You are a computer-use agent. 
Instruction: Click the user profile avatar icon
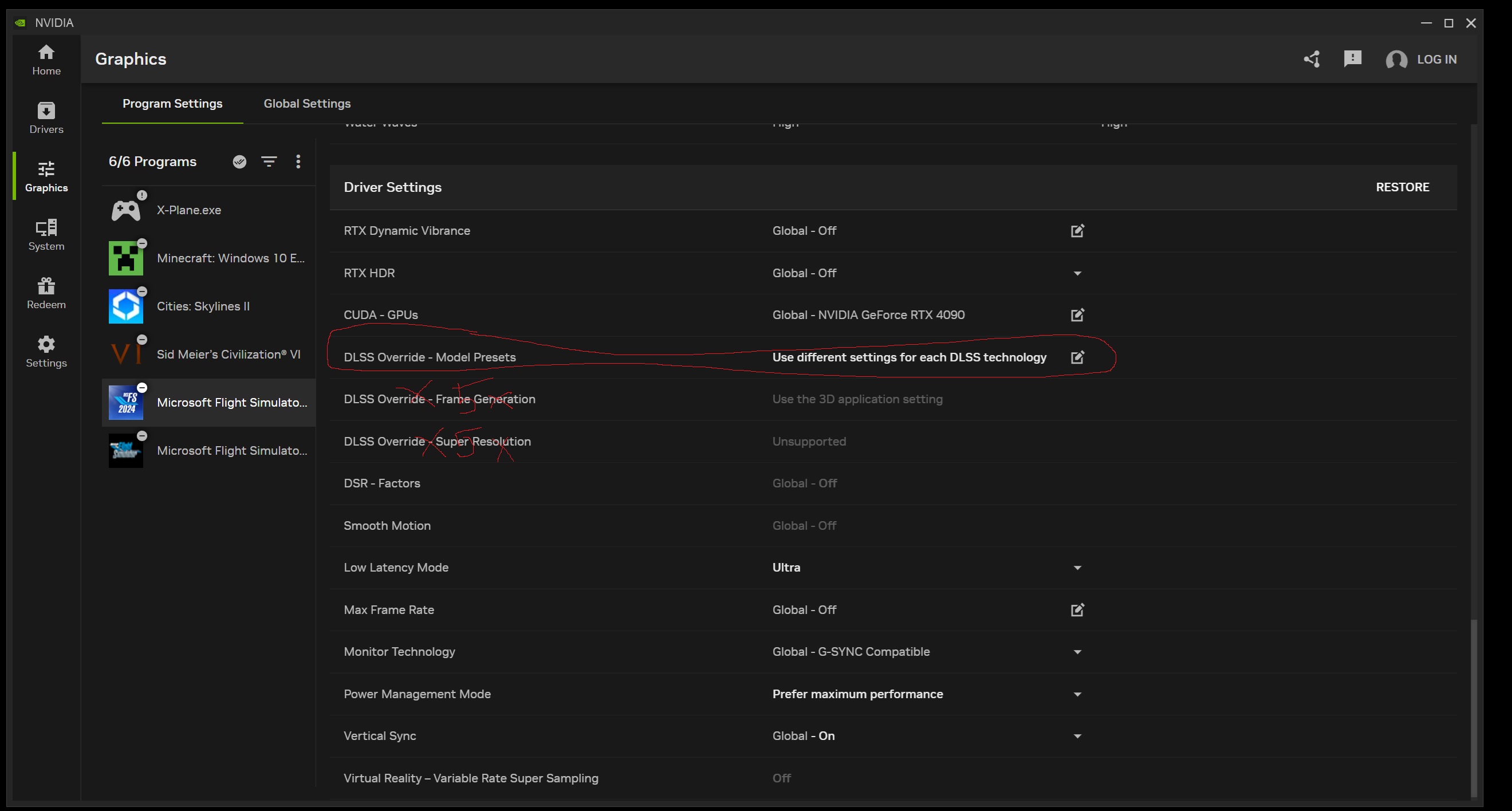(1396, 59)
